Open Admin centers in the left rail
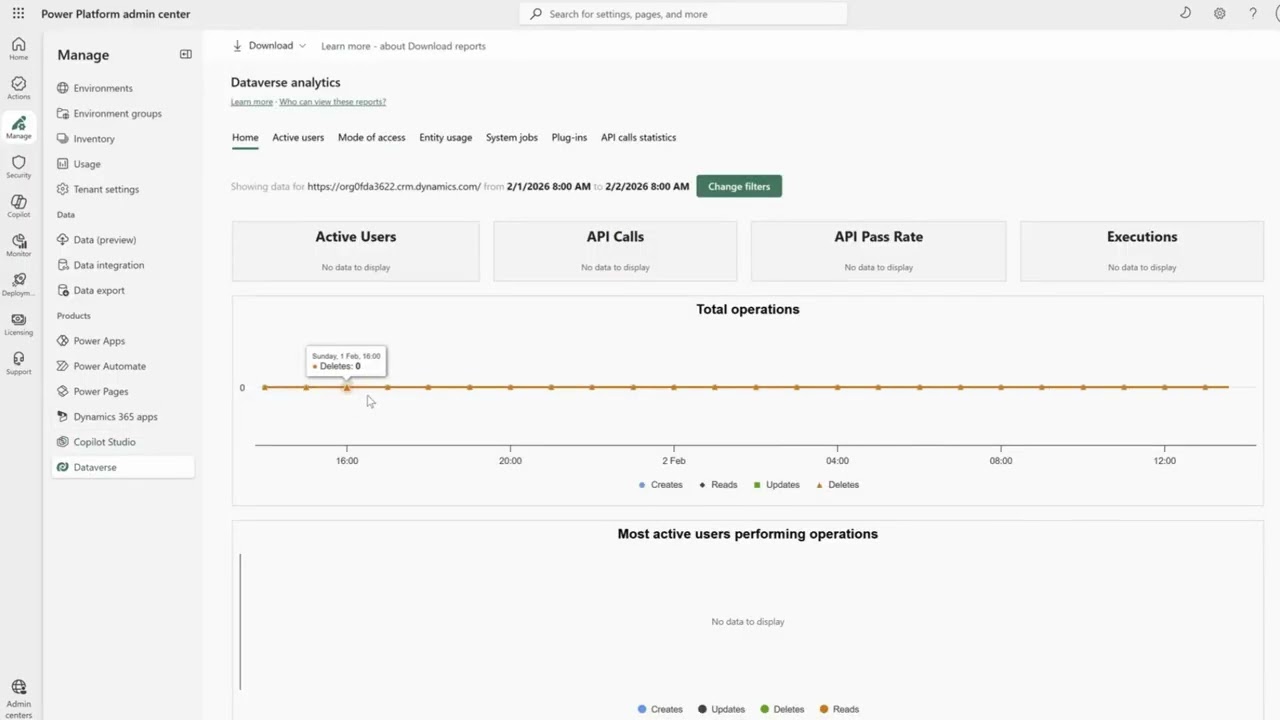1280x720 pixels. pos(18,699)
